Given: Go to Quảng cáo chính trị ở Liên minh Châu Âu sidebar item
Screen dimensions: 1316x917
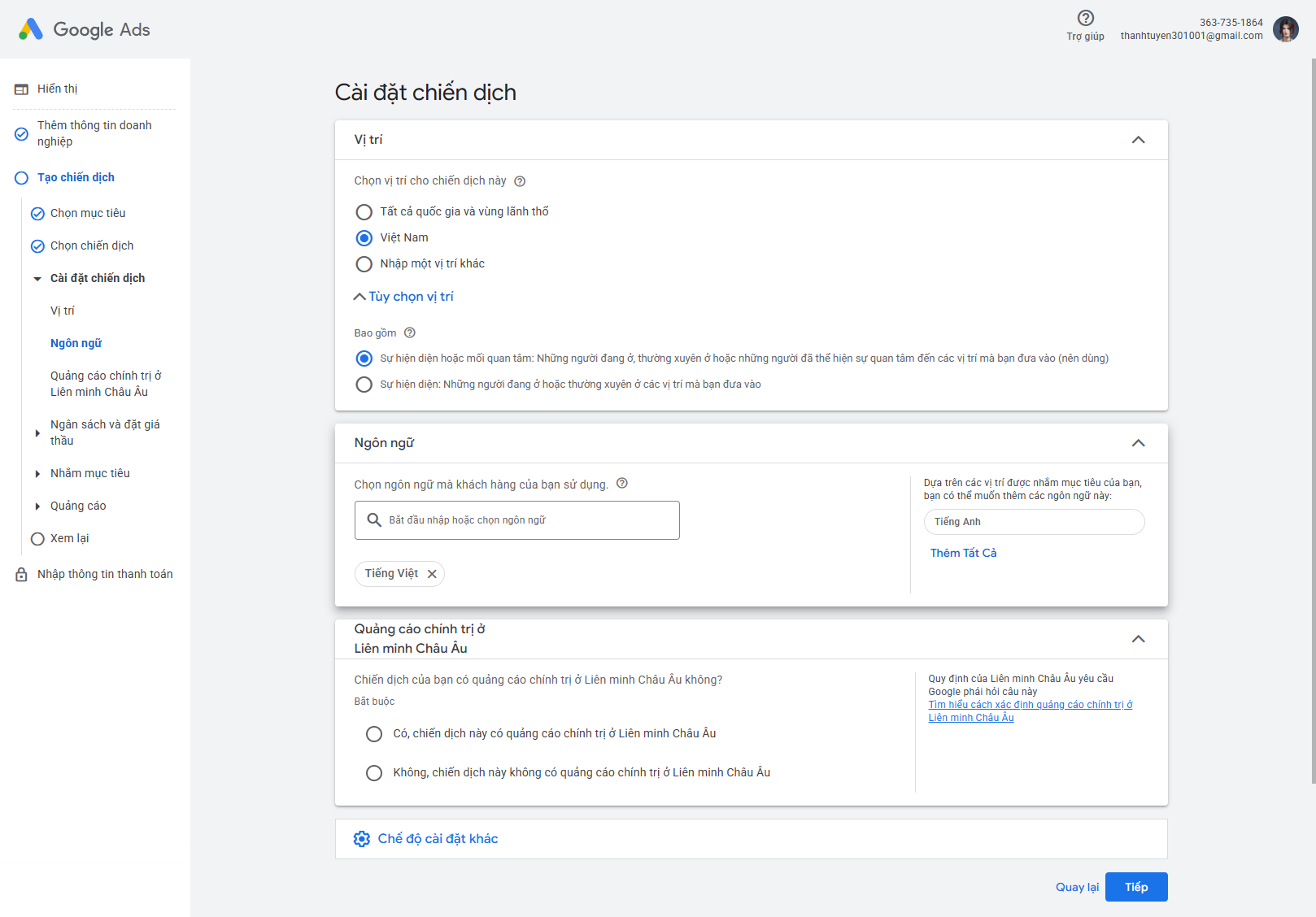Looking at the screenshot, I should (x=107, y=384).
